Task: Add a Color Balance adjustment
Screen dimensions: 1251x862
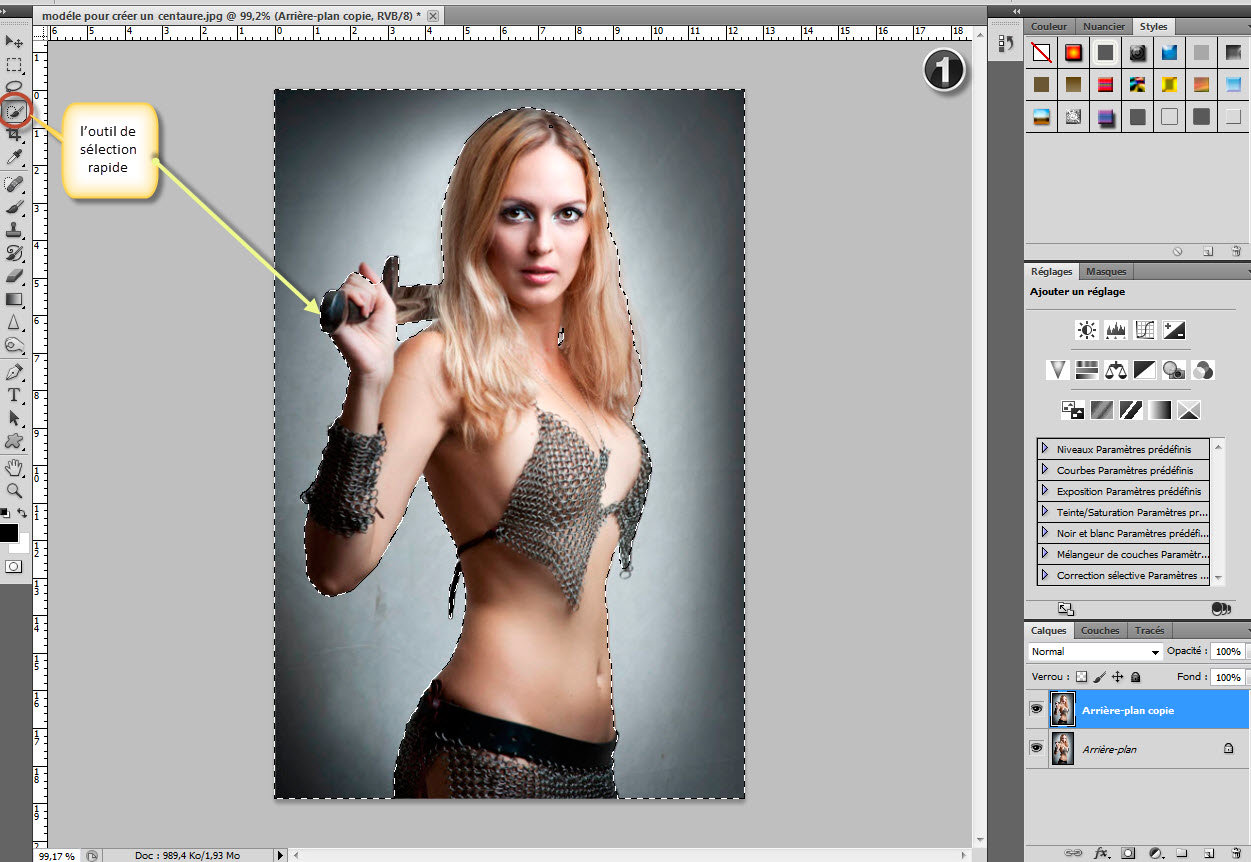Action: (x=1116, y=370)
